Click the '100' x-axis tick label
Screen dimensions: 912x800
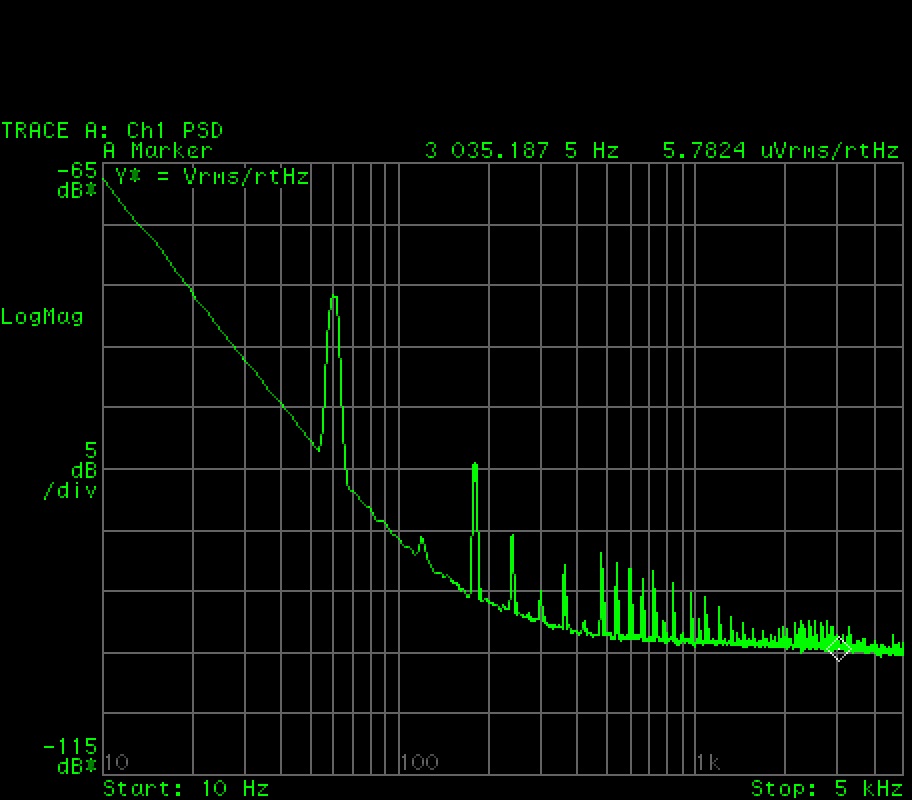click(x=419, y=762)
